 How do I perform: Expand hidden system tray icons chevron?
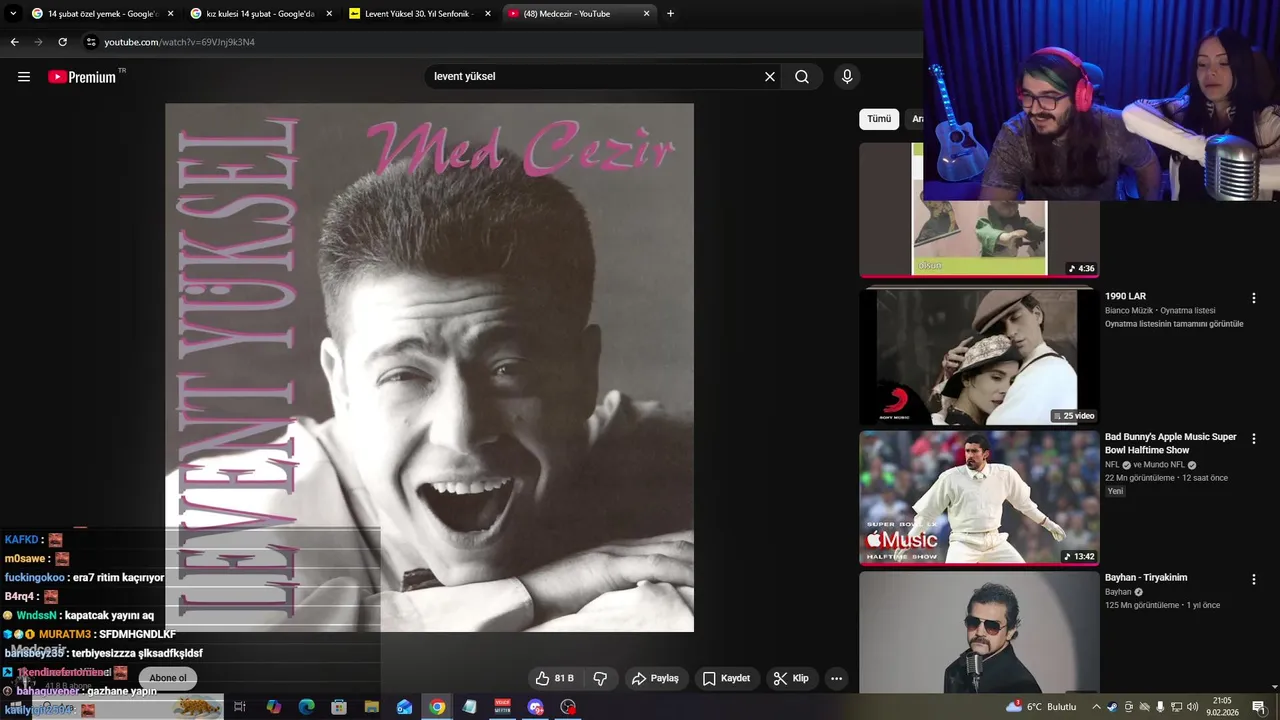[x=1096, y=707]
